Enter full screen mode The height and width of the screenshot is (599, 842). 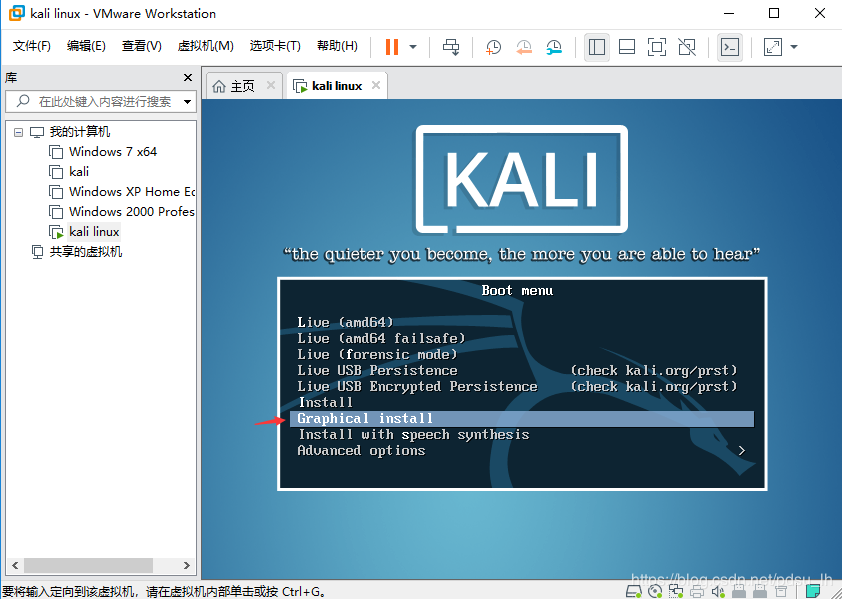click(657, 47)
